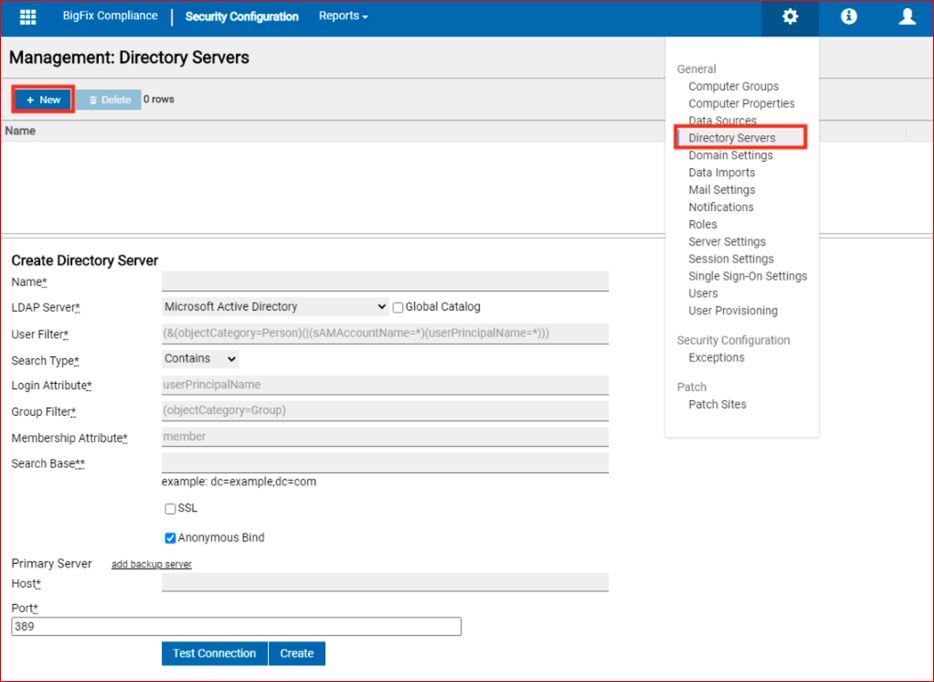This screenshot has height=682, width=934.
Task: Focus the Host input field
Action: (x=385, y=582)
